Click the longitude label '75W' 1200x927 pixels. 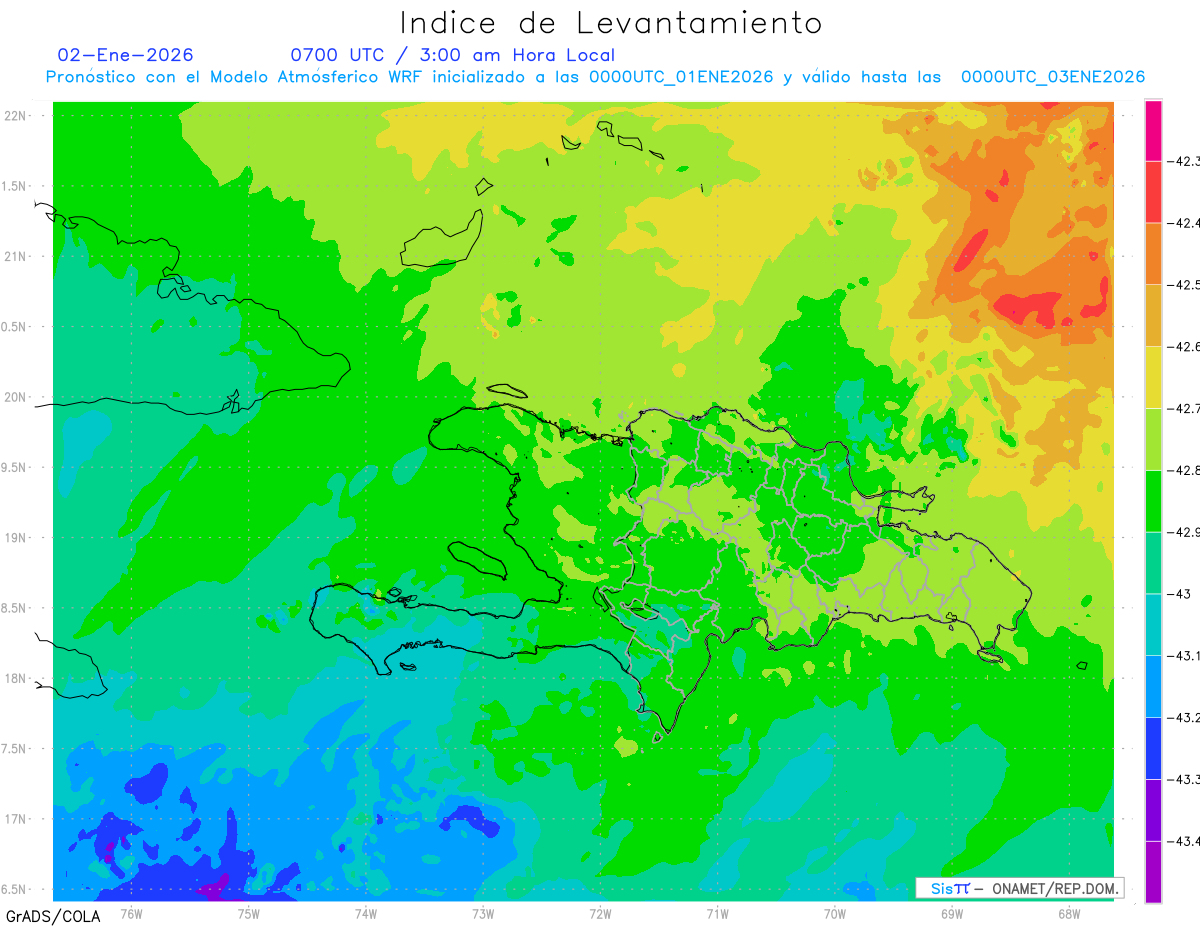[x=249, y=913]
